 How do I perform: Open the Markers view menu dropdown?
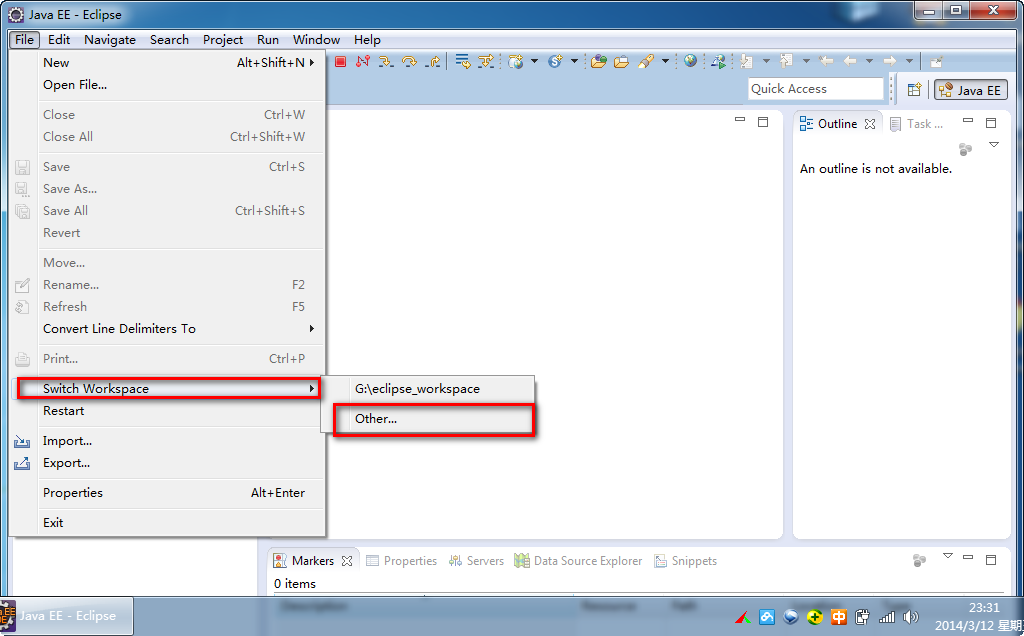(948, 556)
